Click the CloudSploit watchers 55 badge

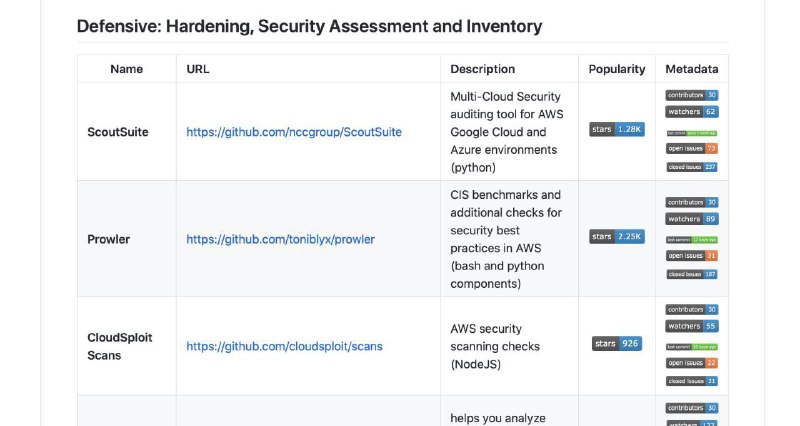[692, 326]
